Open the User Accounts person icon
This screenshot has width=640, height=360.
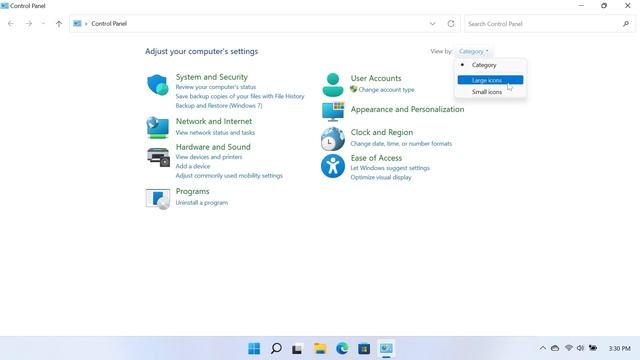coord(333,85)
